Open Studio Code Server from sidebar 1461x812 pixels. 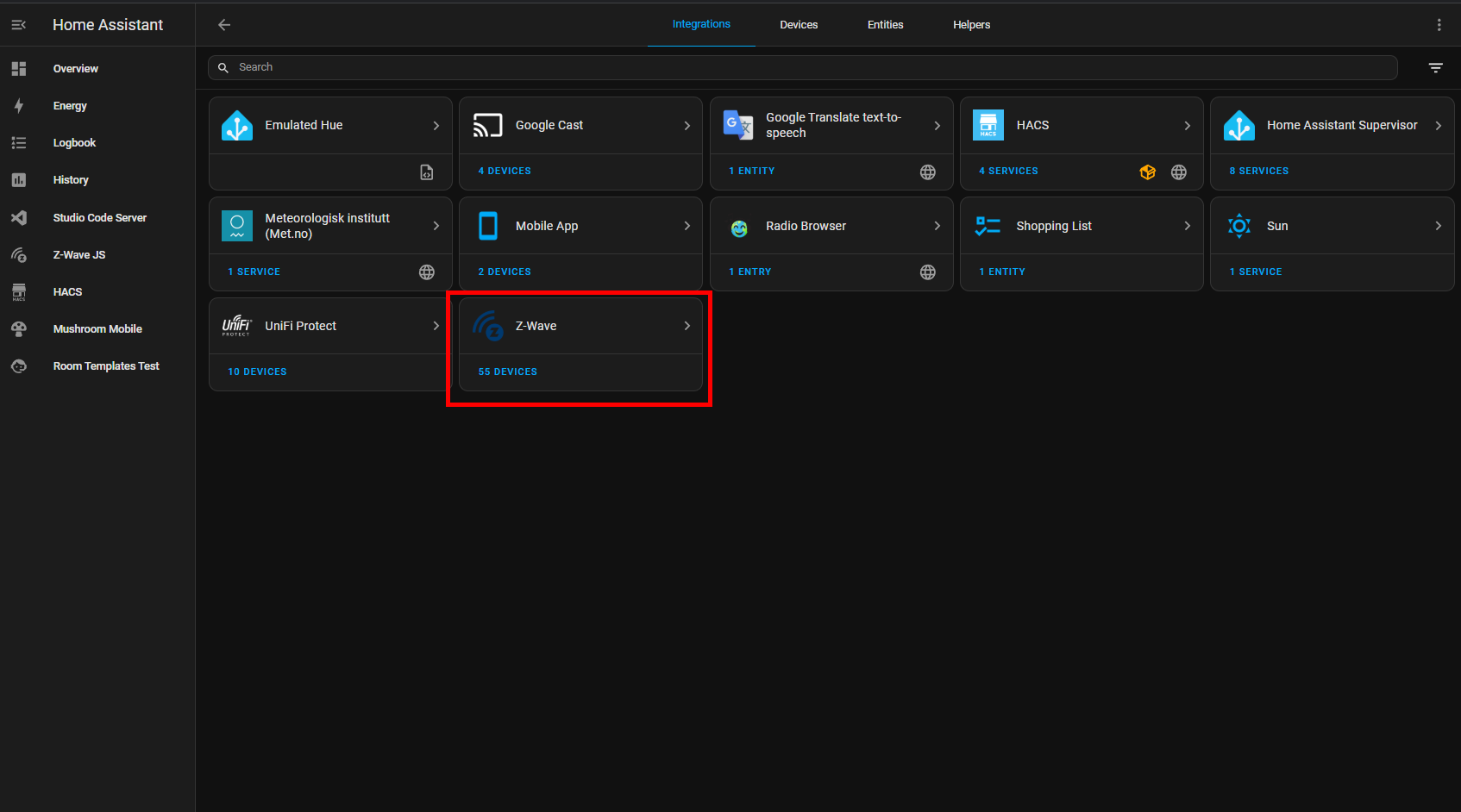coord(100,217)
